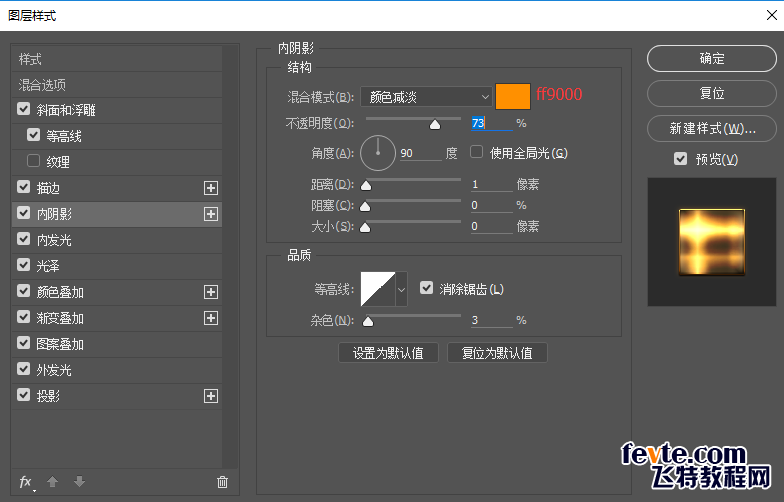Toggle the 内阴影 checkbox
Image resolution: width=784 pixels, height=502 pixels.
24,213
